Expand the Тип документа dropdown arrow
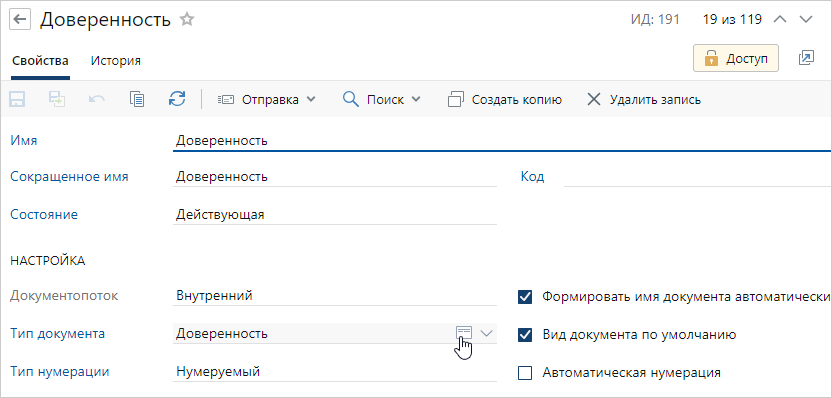 coord(487,333)
